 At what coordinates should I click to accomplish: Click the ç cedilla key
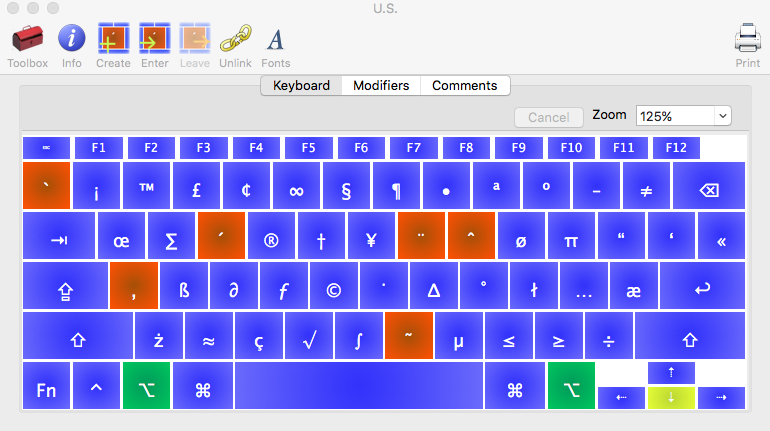coord(259,336)
